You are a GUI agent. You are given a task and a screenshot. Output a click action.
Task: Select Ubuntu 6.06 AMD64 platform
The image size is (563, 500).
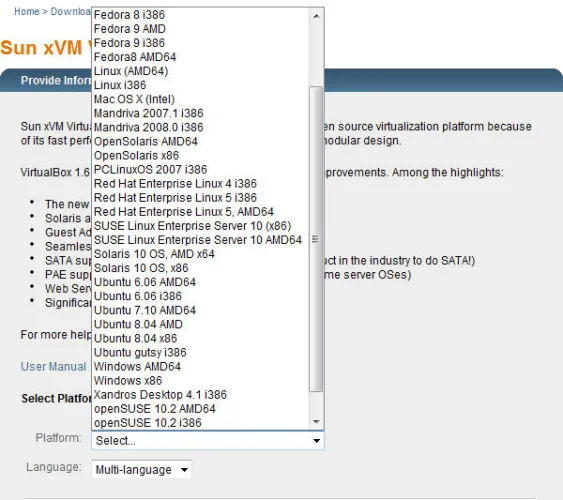[x=200, y=282]
